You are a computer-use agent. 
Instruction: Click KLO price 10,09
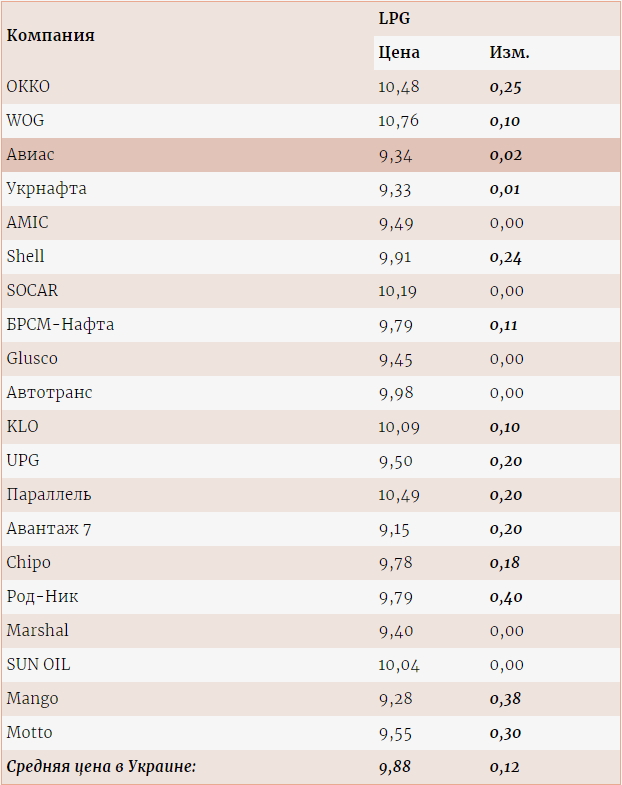pos(399,428)
